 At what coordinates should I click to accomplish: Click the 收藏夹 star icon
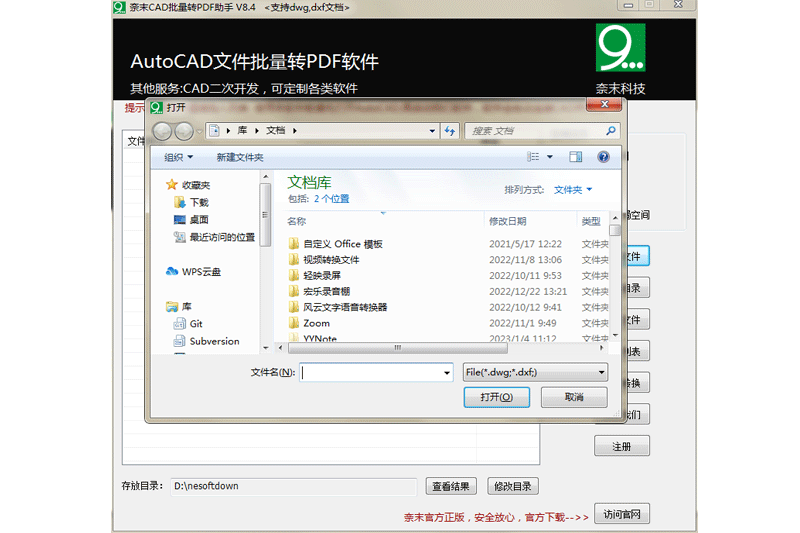point(172,185)
